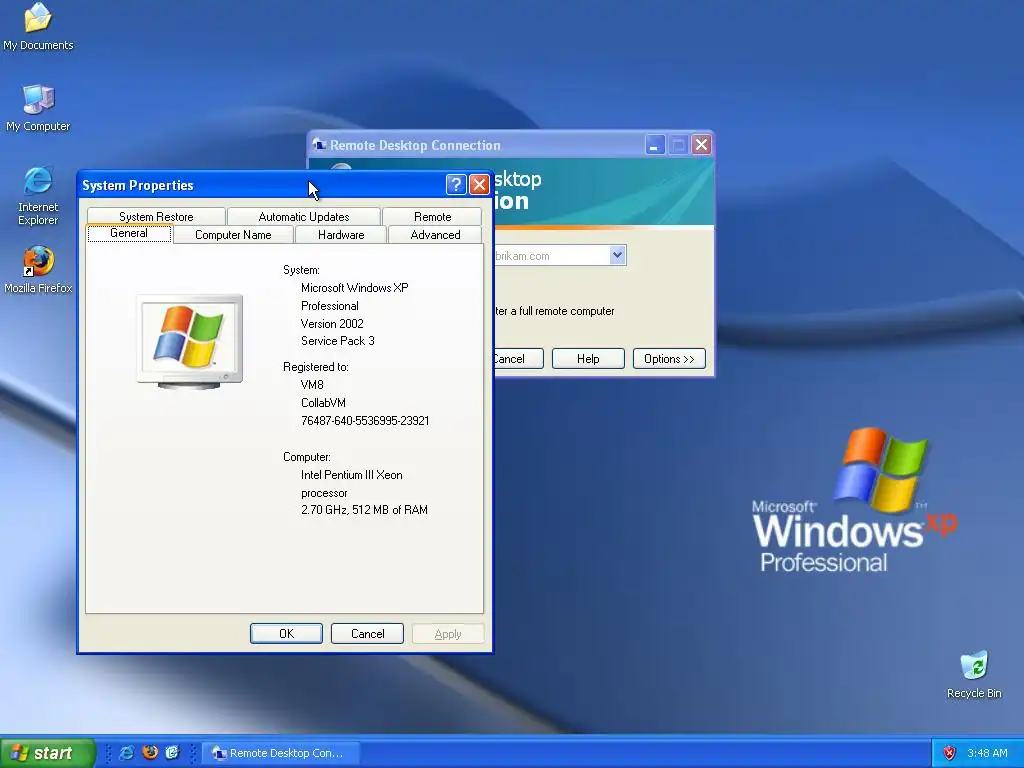Switch to the System Restore tab
This screenshot has width=1024, height=768.
coord(156,216)
